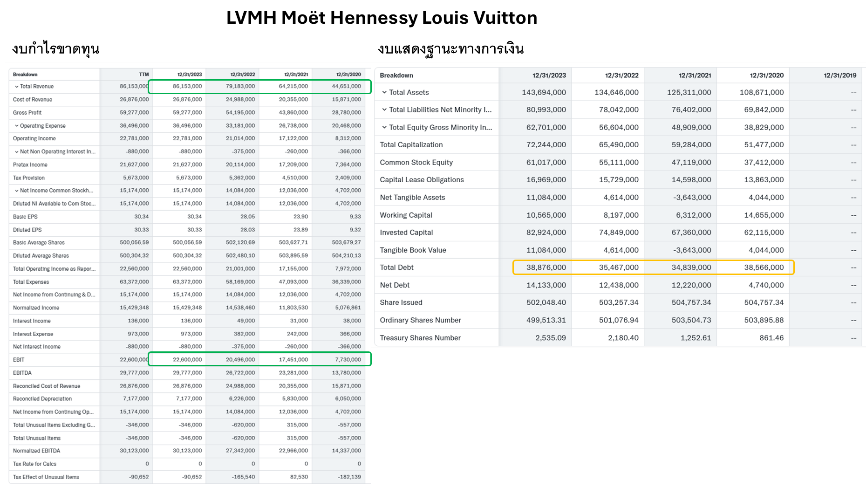
Task: Click the Breakdown header of balance sheet
Action: click(397, 75)
